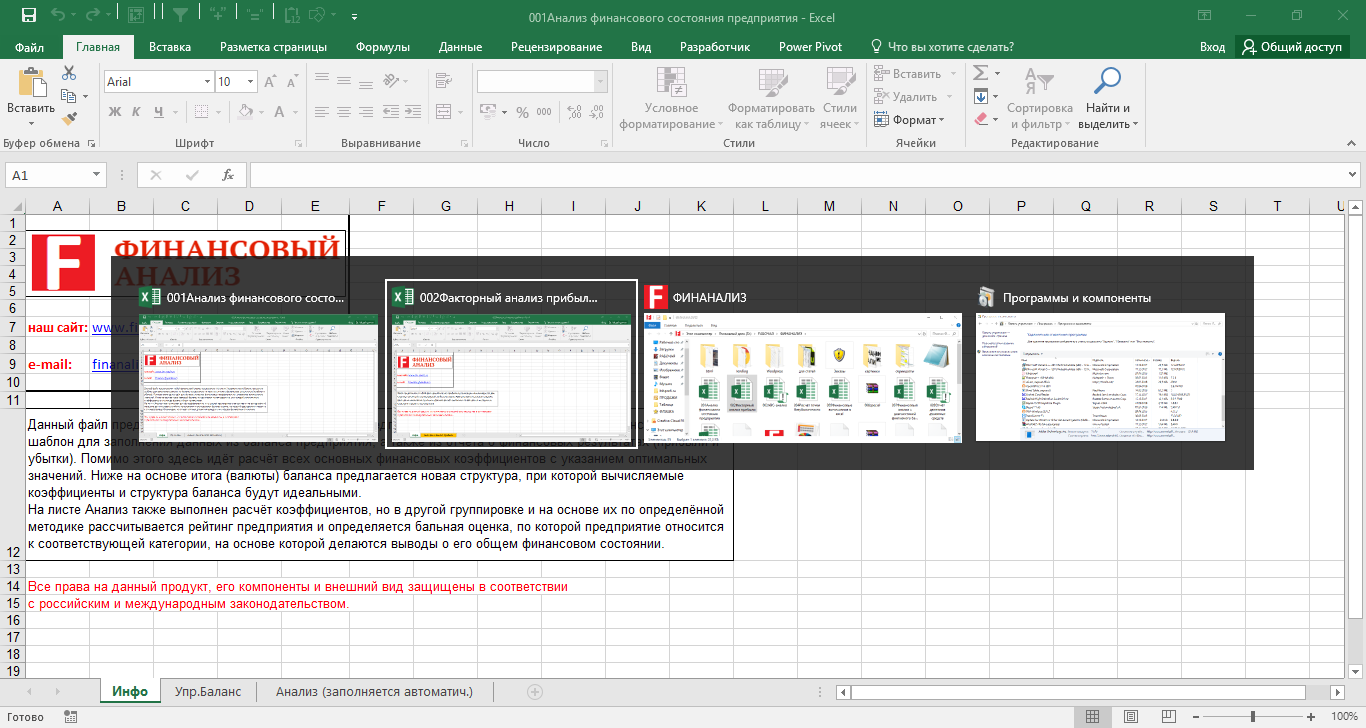Enable Normal view button in status bar
1366x728 pixels.
[x=1093, y=716]
